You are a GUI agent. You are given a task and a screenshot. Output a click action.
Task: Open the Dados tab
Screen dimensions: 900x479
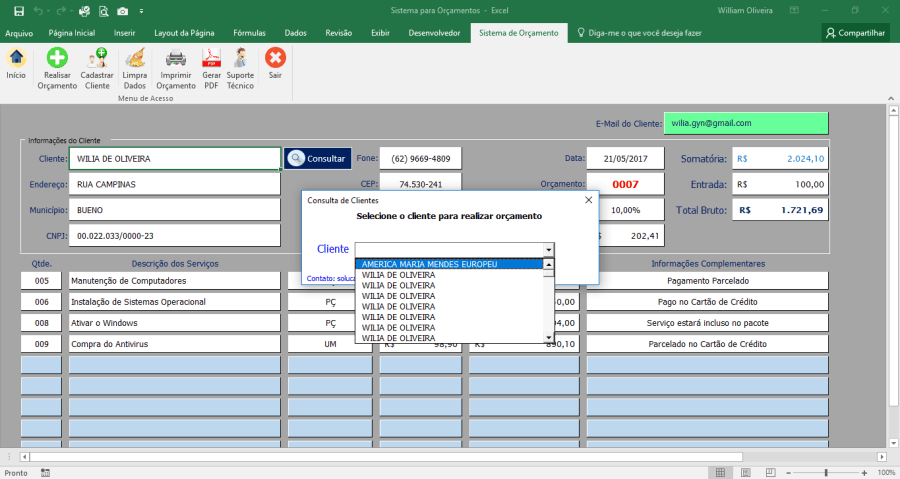296,33
